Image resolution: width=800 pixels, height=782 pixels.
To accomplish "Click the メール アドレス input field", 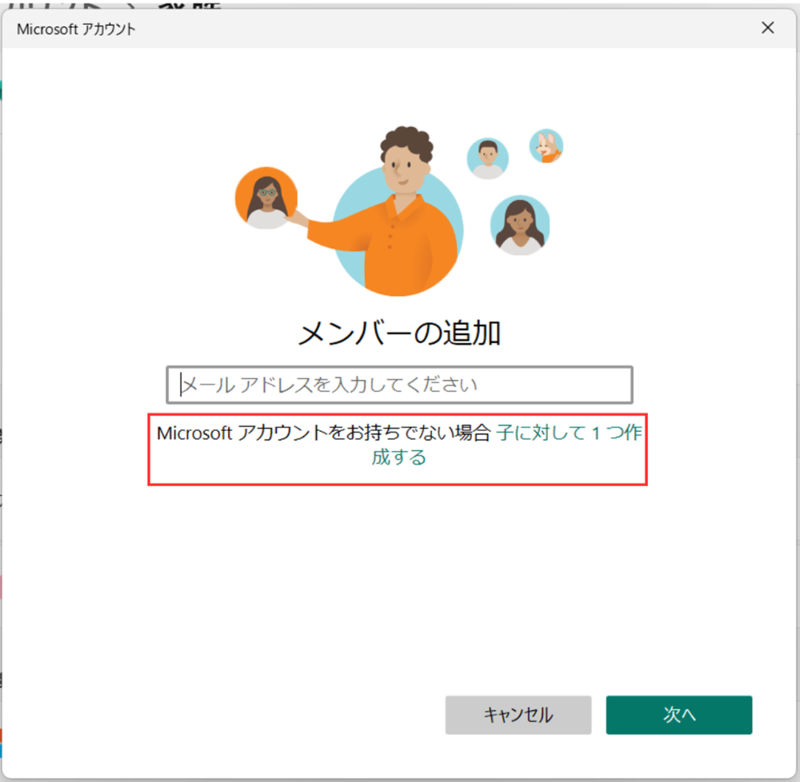I will [399, 384].
